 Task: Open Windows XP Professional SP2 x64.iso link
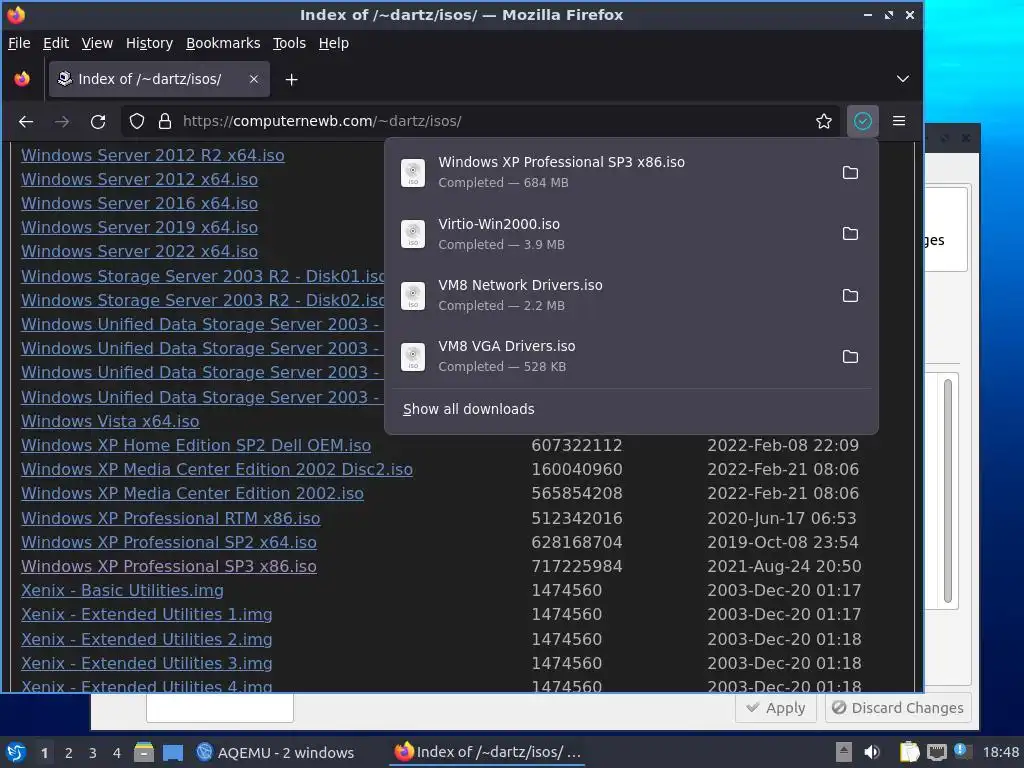click(169, 543)
